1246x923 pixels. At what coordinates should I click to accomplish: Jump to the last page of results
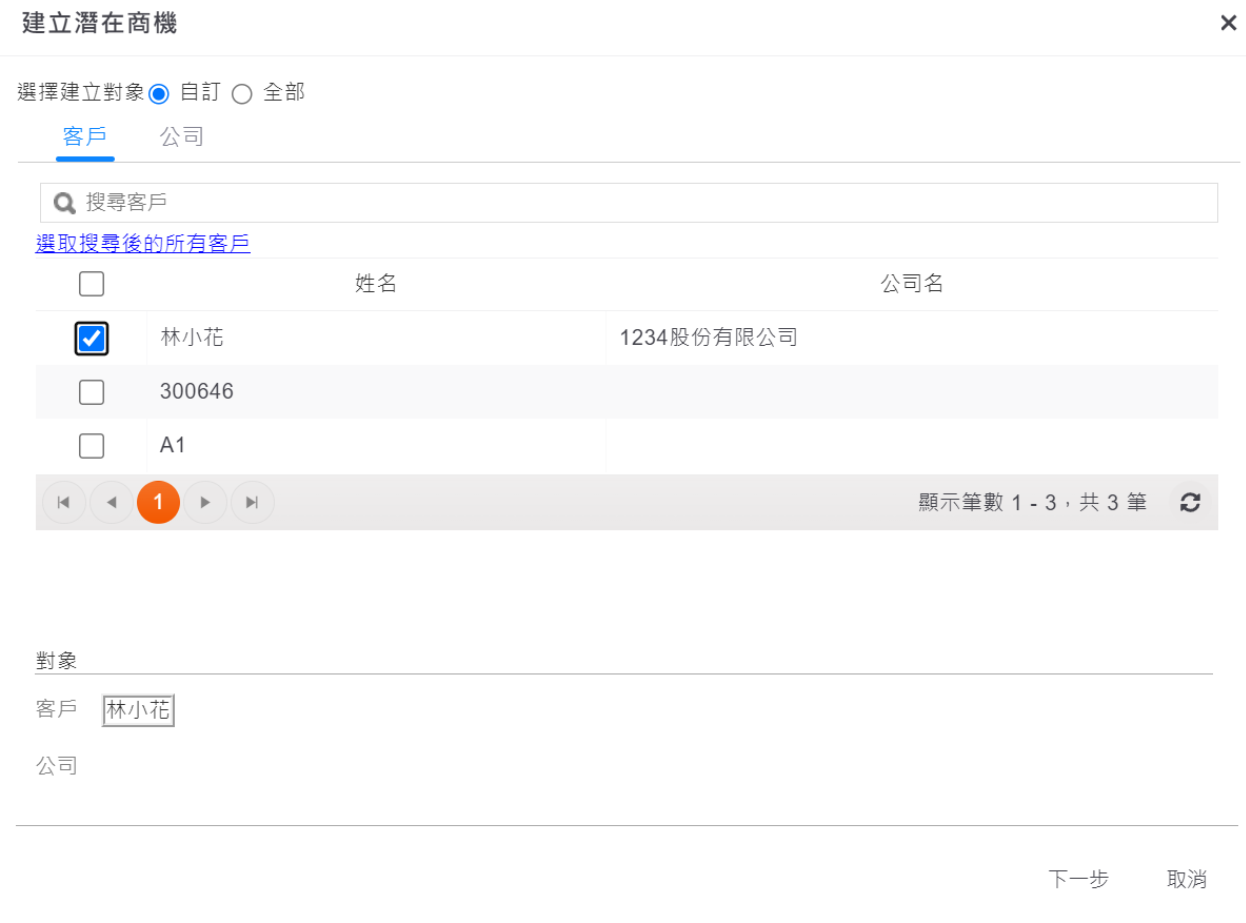(x=252, y=502)
